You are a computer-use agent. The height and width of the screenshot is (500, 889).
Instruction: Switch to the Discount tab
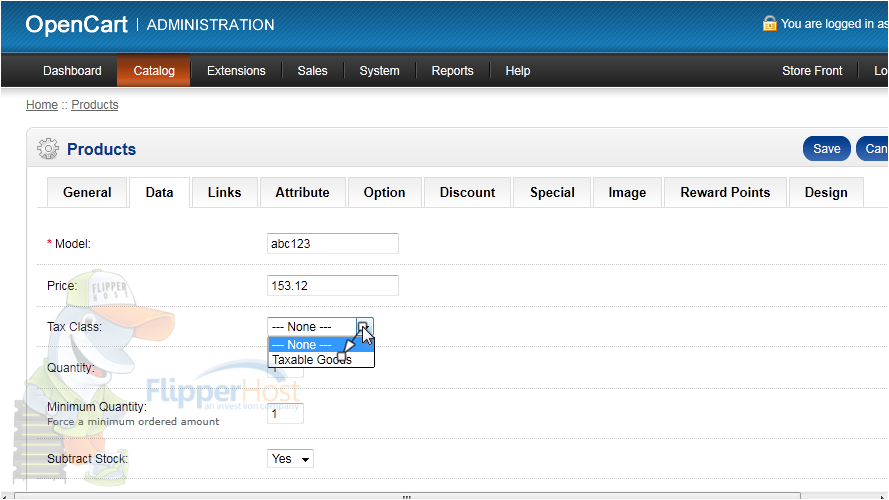467,193
